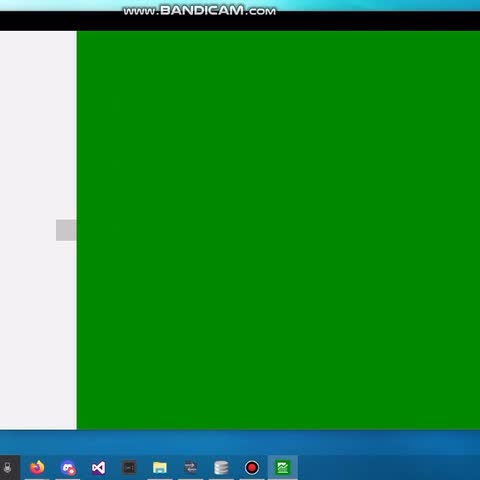480x480 pixels.
Task: Click the microphone icon on the taskbar
Action: click(7, 468)
